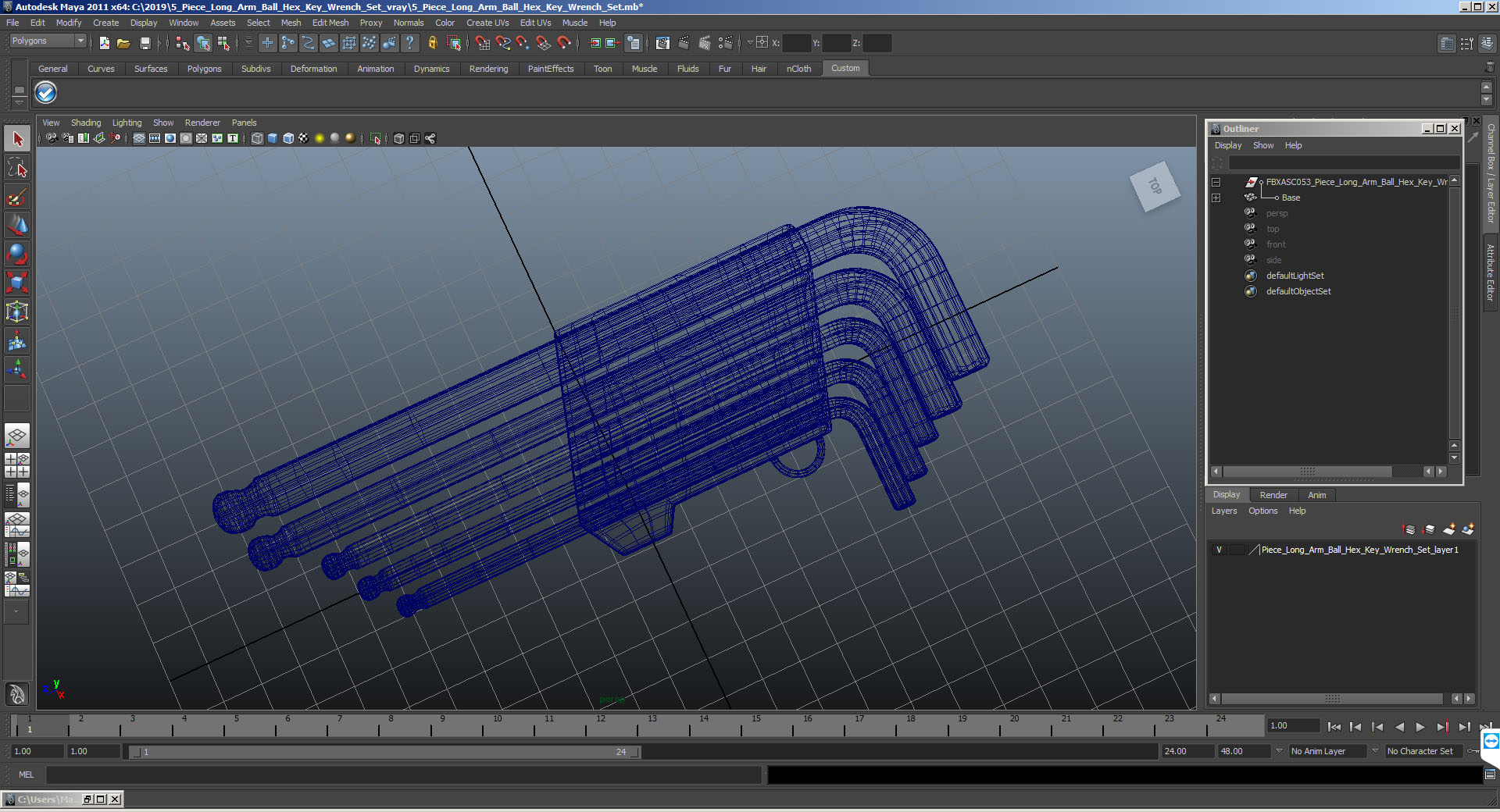
Task: Create layer from selected objects icon
Action: click(1468, 529)
